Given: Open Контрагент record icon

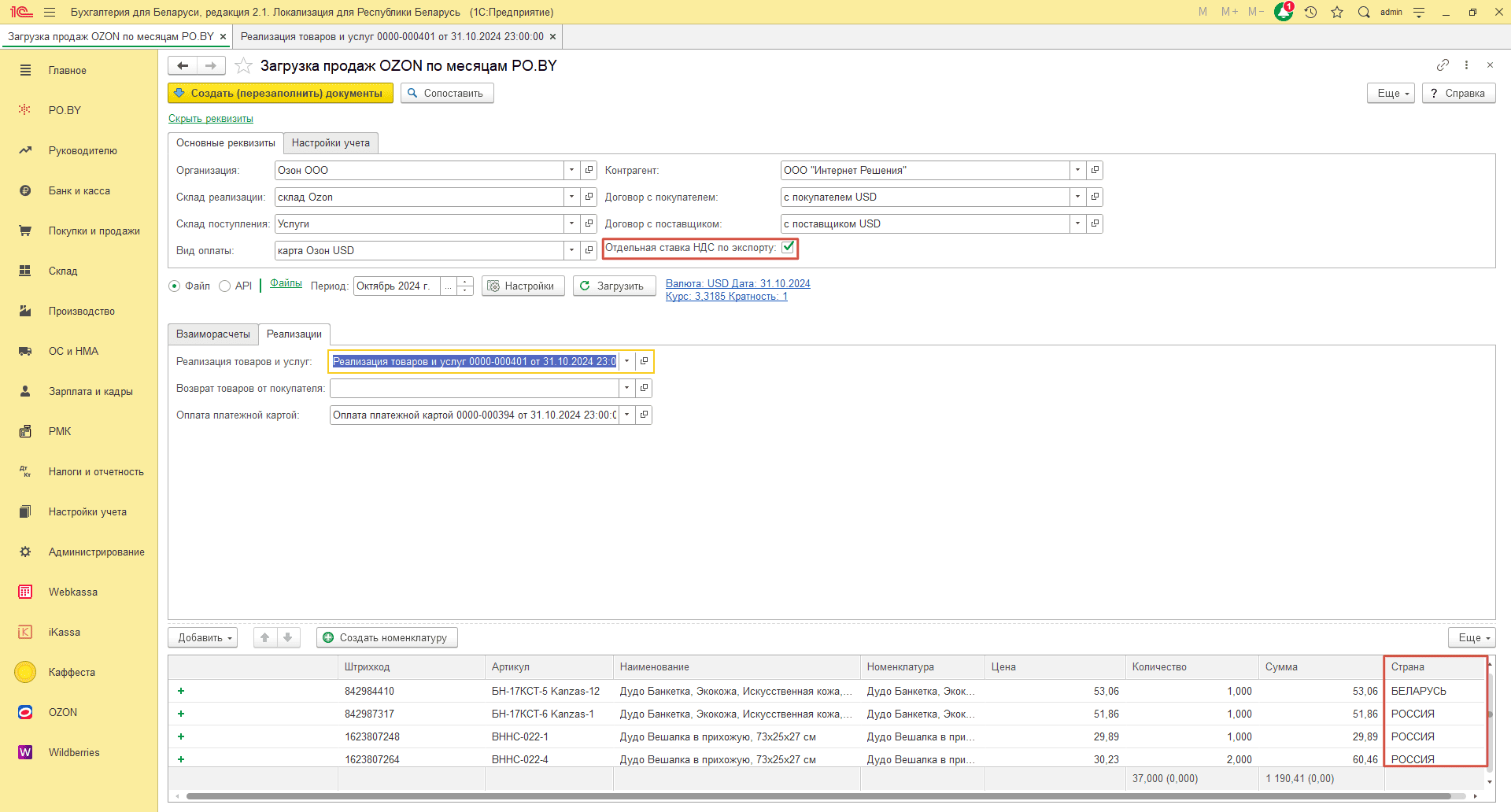Looking at the screenshot, I should (1095, 170).
